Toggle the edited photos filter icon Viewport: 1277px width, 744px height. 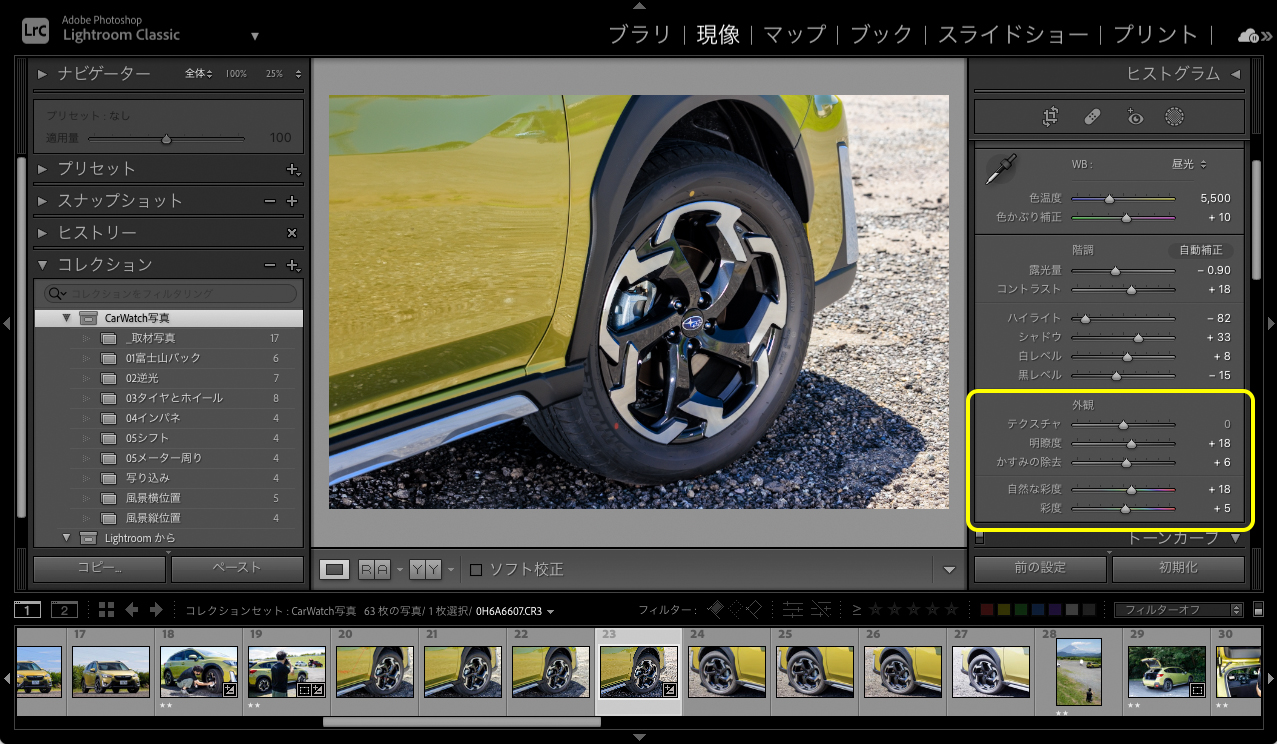(793, 609)
